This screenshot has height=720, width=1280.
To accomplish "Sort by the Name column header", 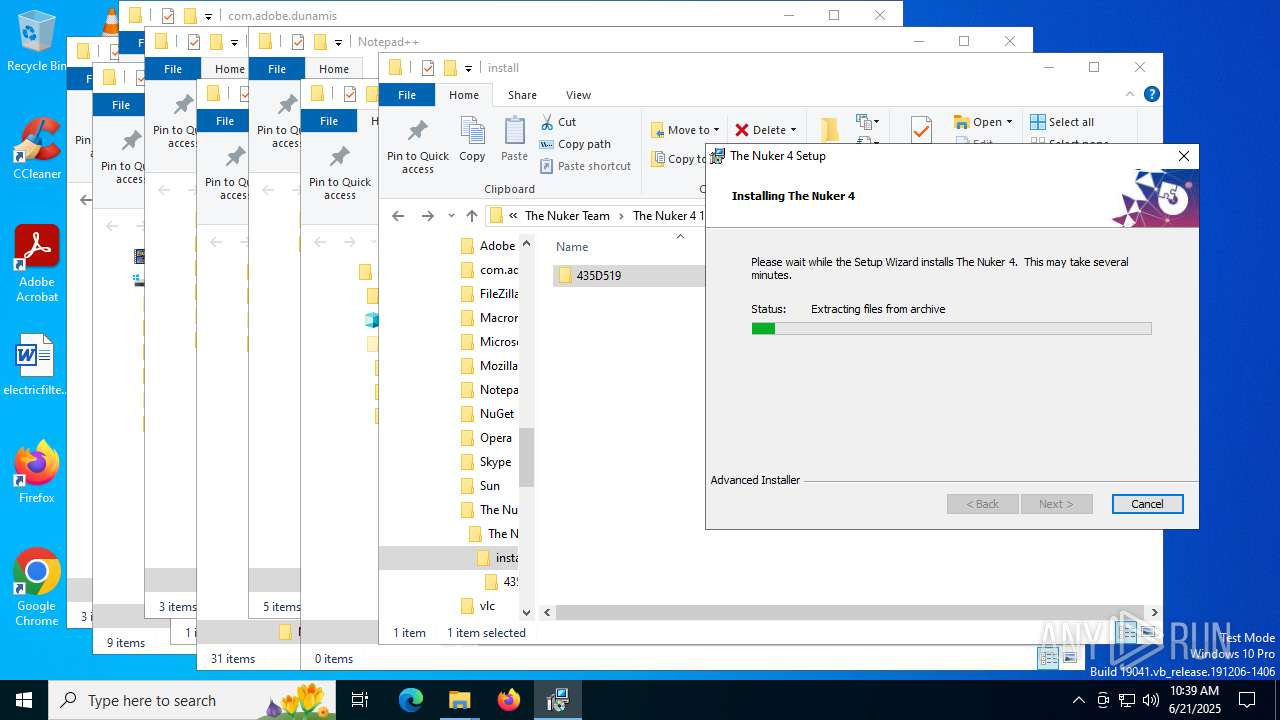I will click(572, 246).
